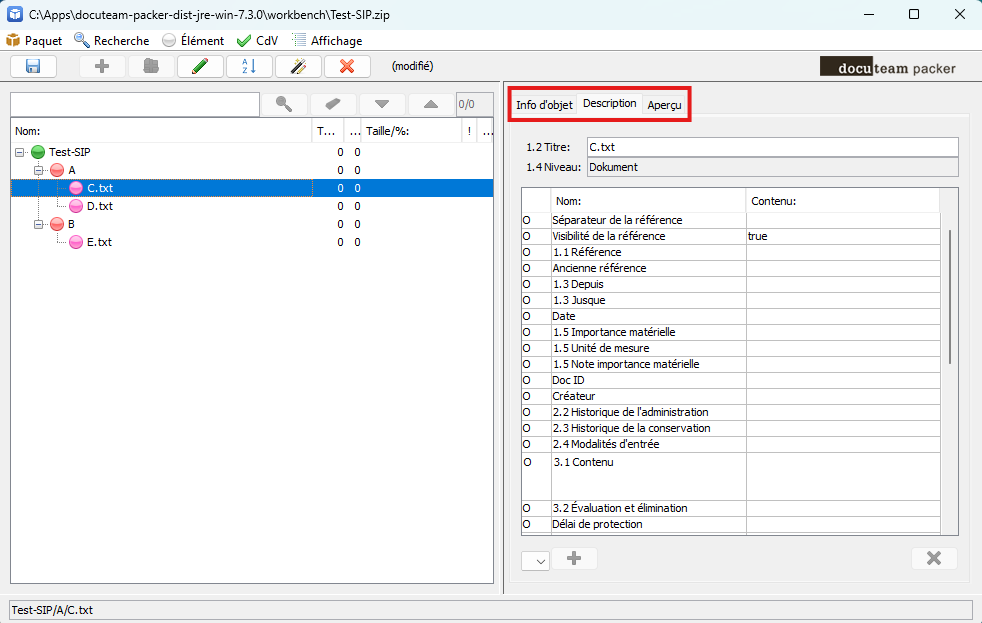The height and width of the screenshot is (623, 982).
Task: Select the pink D.txt file icon
Action: (76, 206)
